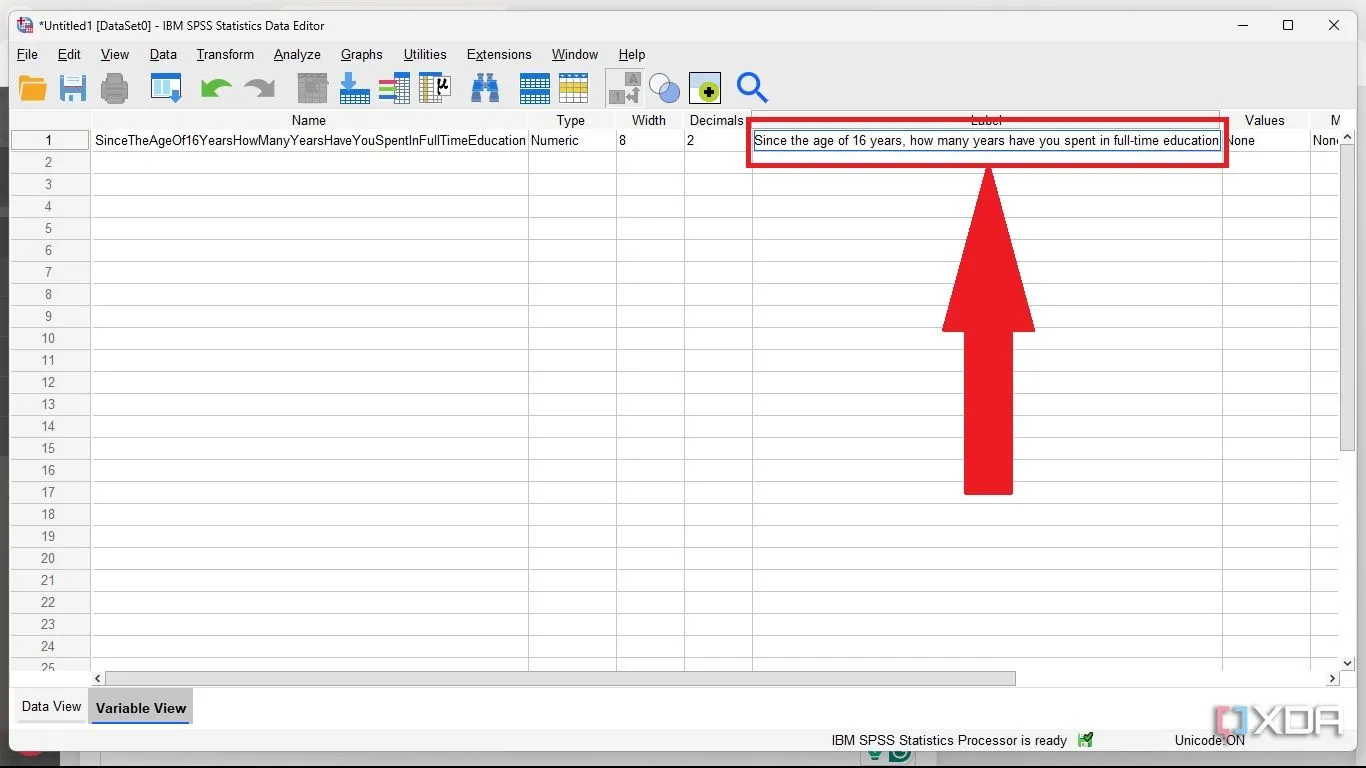Click the SPSS application icon in title bar

pos(25,25)
